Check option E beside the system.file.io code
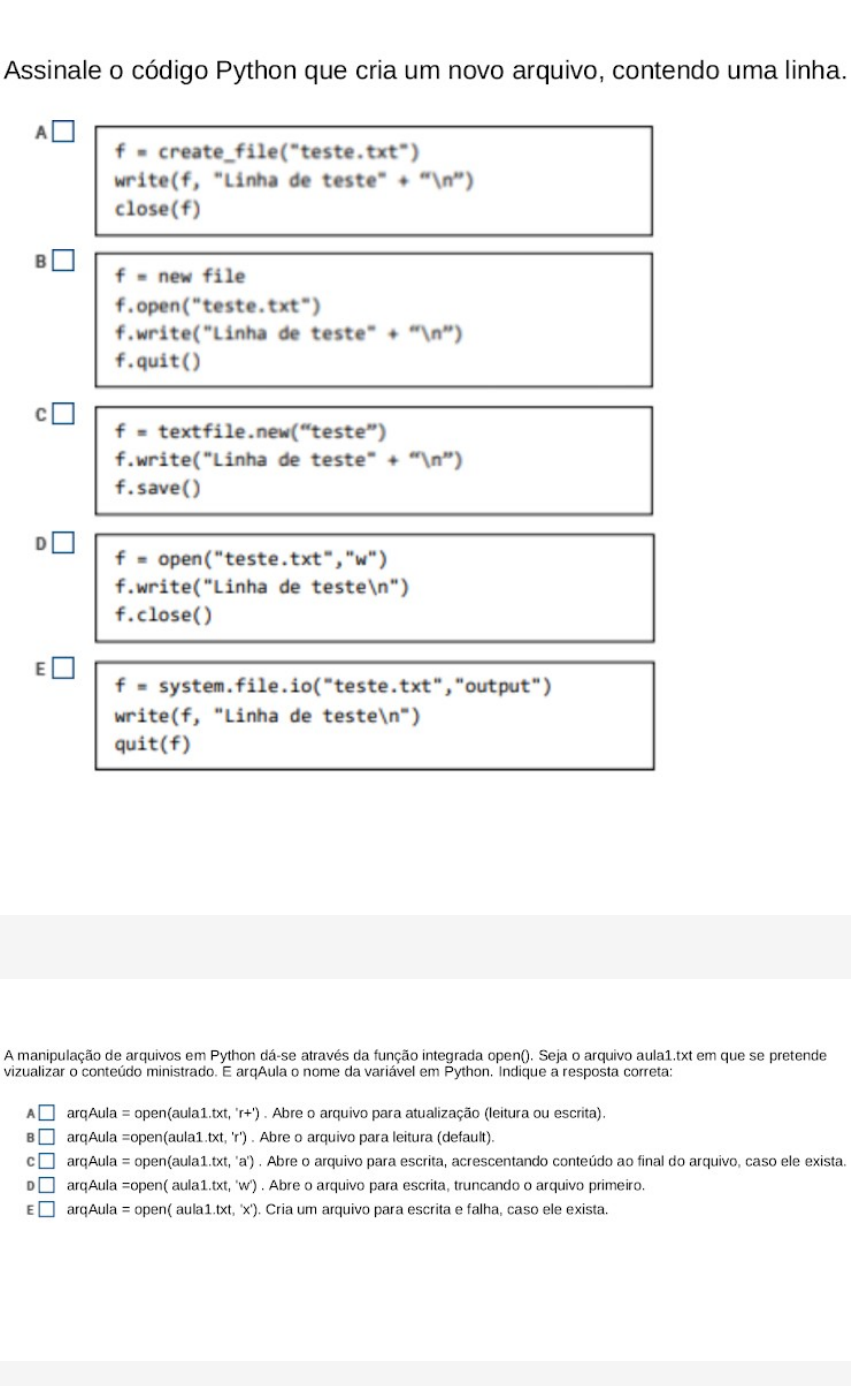 64,667
